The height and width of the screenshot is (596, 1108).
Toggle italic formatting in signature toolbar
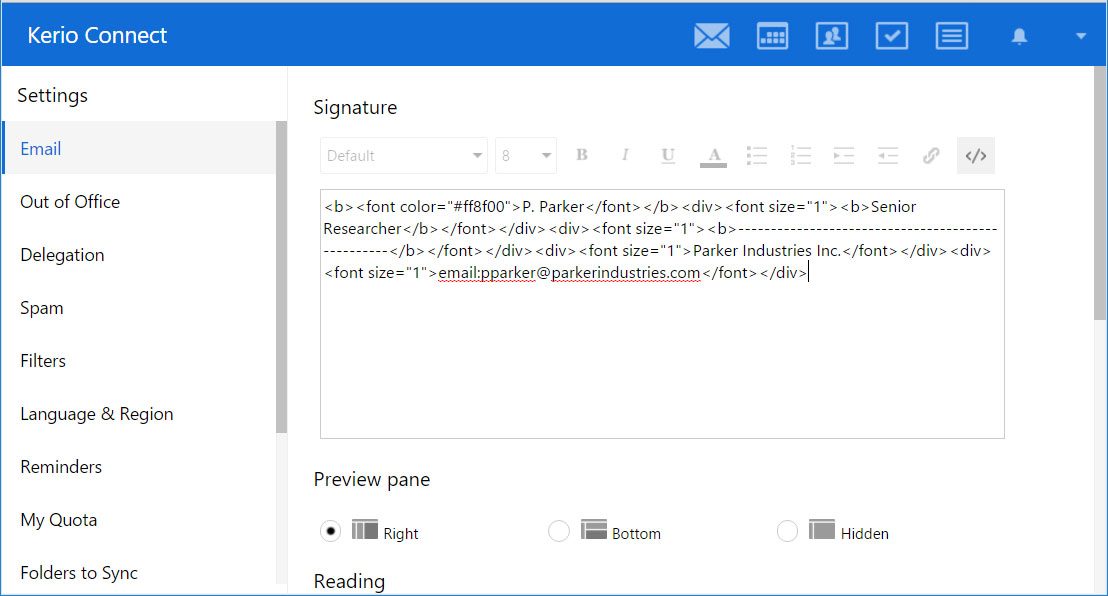625,155
